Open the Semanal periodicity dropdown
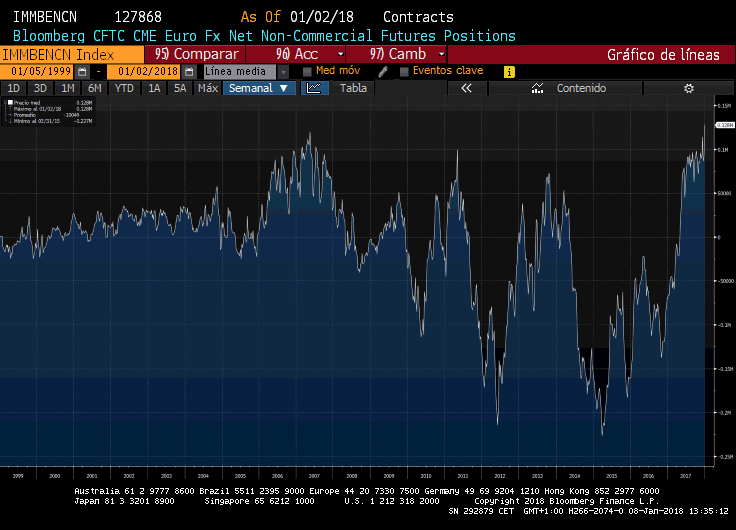The image size is (736, 530). point(259,88)
